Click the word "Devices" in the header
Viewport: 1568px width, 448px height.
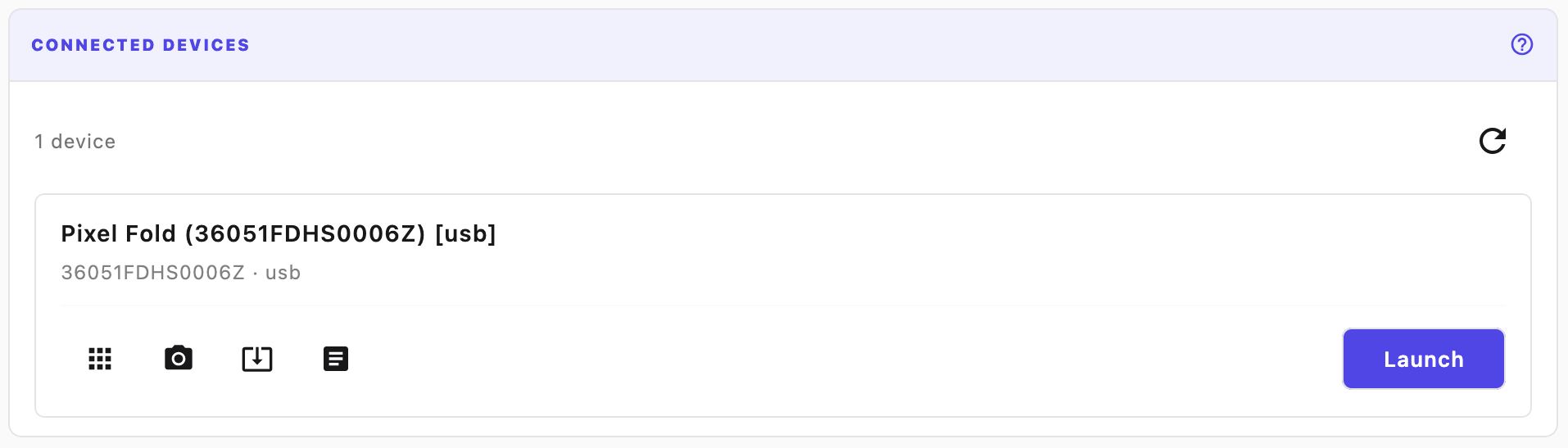(x=206, y=45)
